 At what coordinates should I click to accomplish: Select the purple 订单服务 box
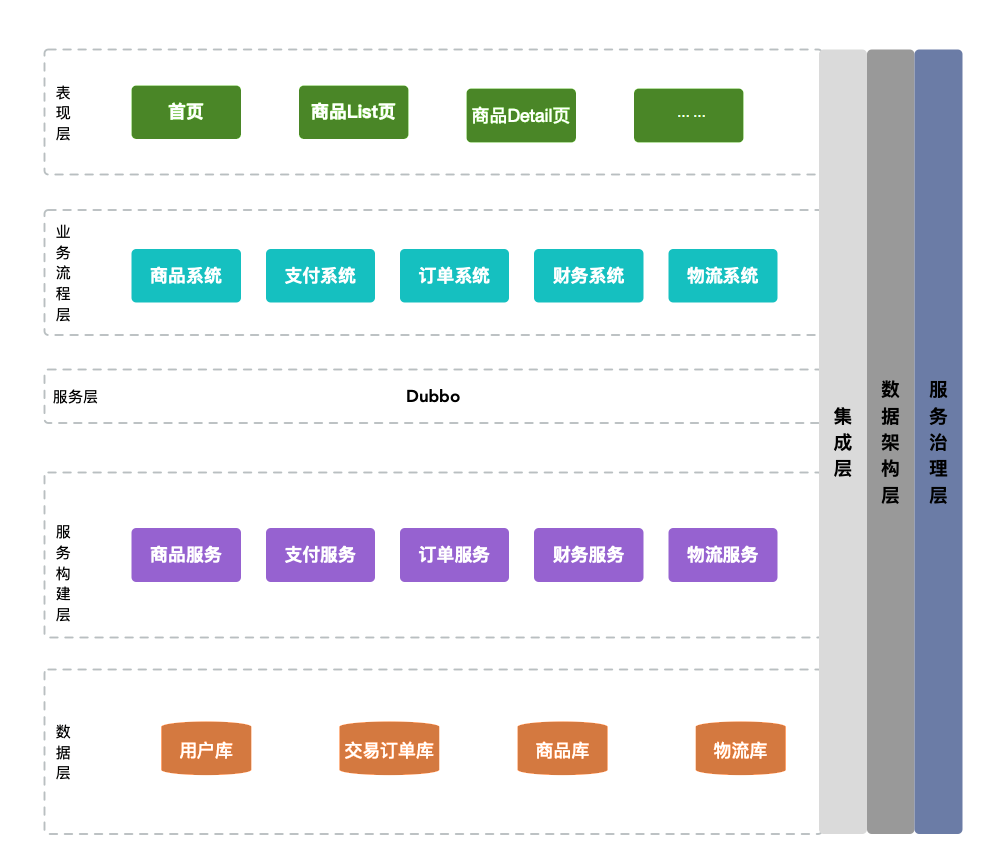(454, 555)
